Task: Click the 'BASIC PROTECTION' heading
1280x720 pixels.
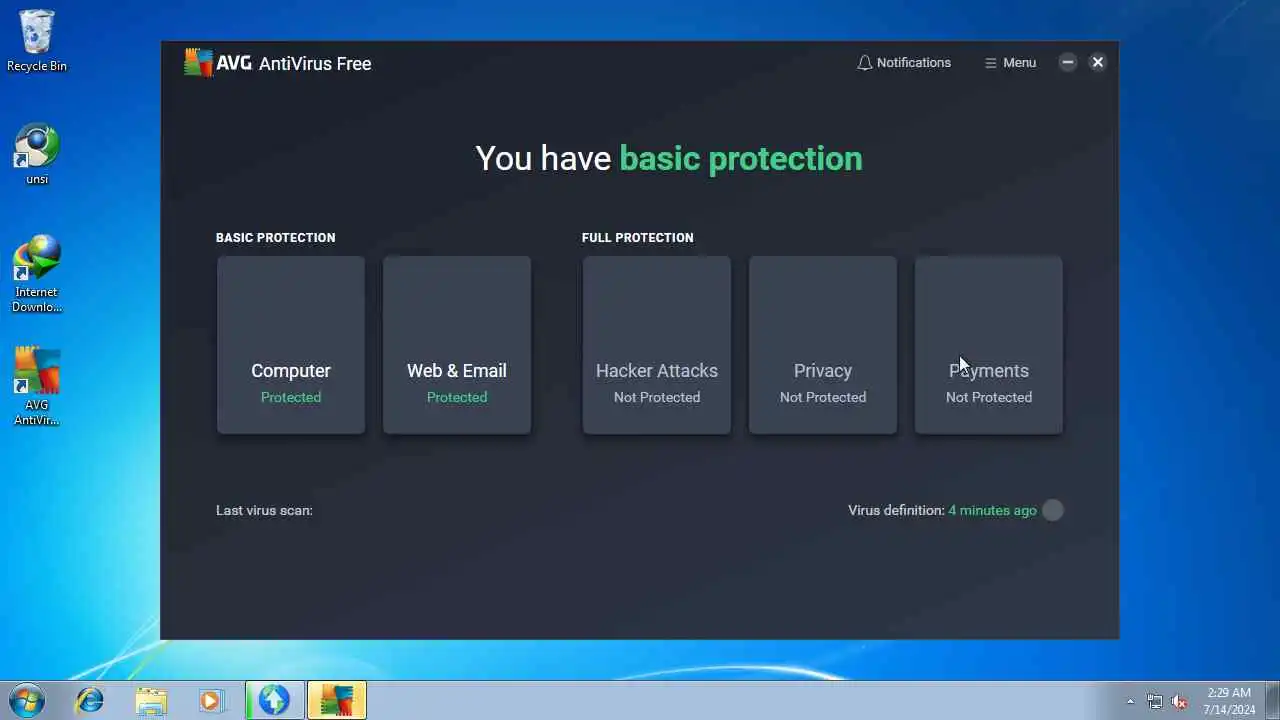Action: [x=276, y=237]
